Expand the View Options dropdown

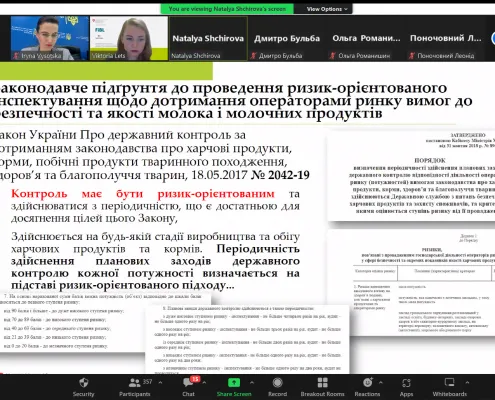(x=327, y=9)
